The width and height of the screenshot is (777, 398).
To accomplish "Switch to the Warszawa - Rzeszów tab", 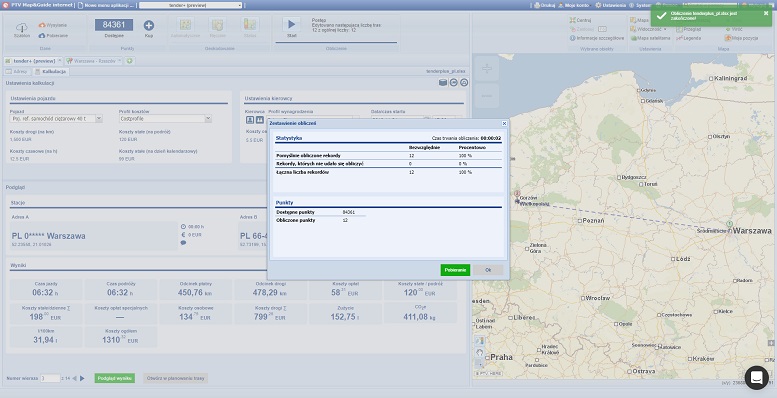I will (94, 61).
